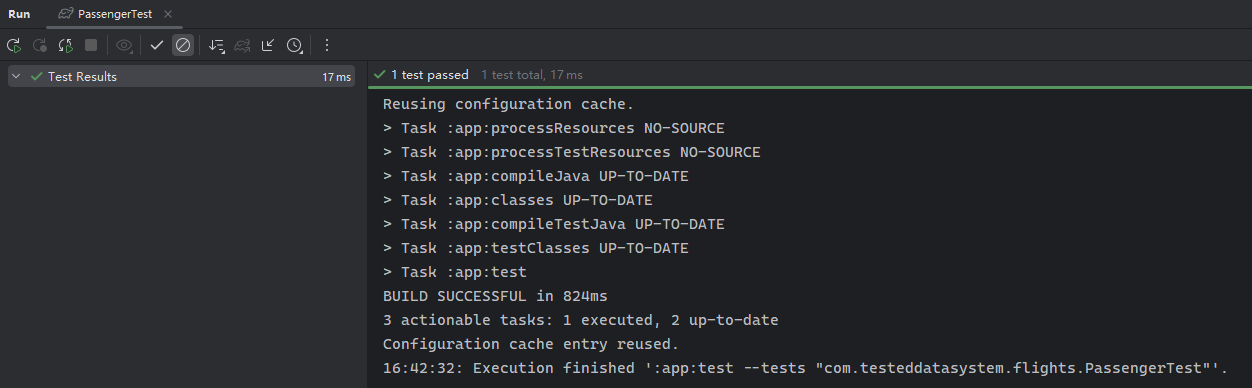Viewport: 1252px width, 388px height.
Task: Click the '1 test passed' status text
Action: 429,75
